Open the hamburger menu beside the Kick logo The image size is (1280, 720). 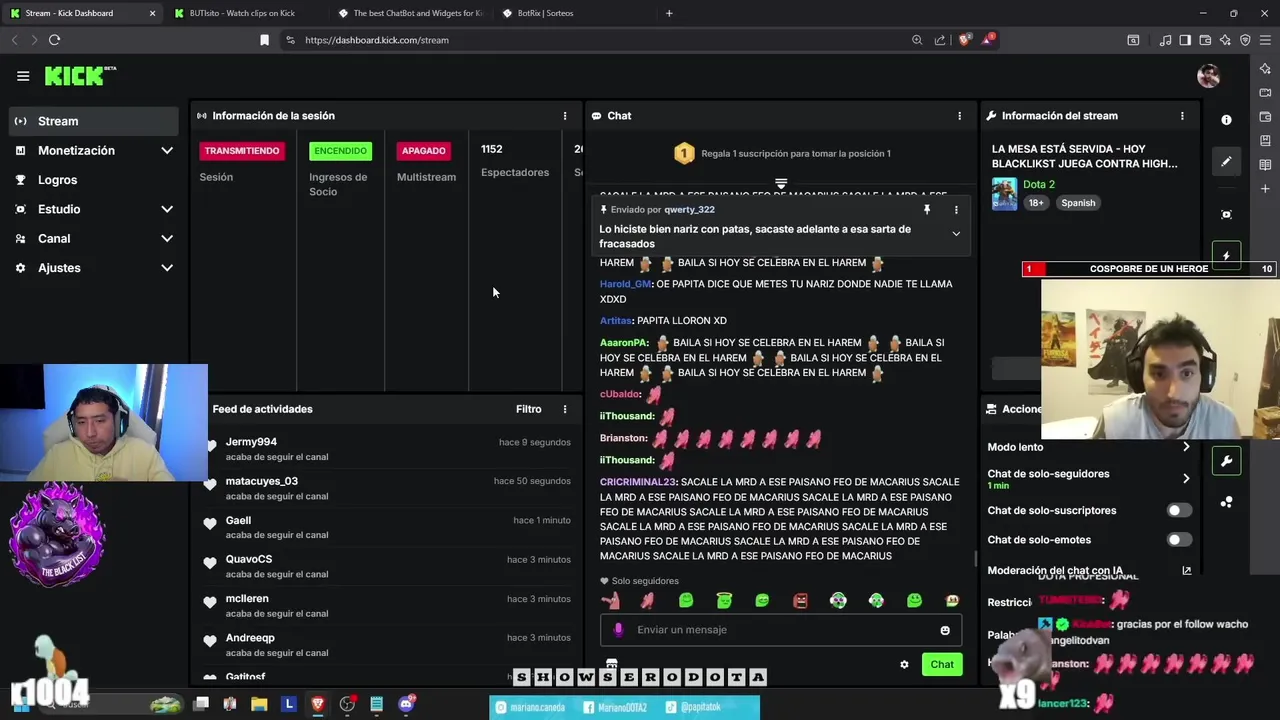(x=23, y=76)
